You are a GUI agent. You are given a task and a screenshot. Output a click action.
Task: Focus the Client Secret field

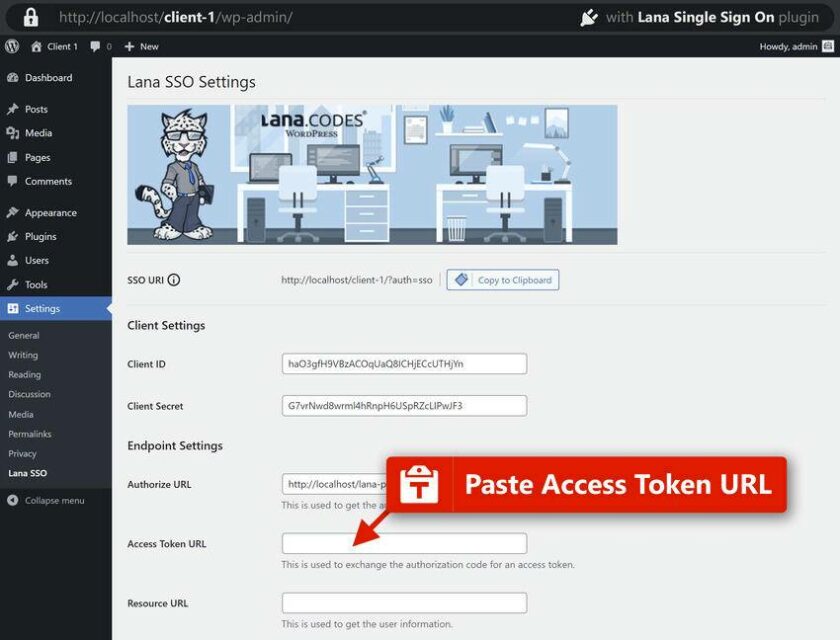pos(404,406)
